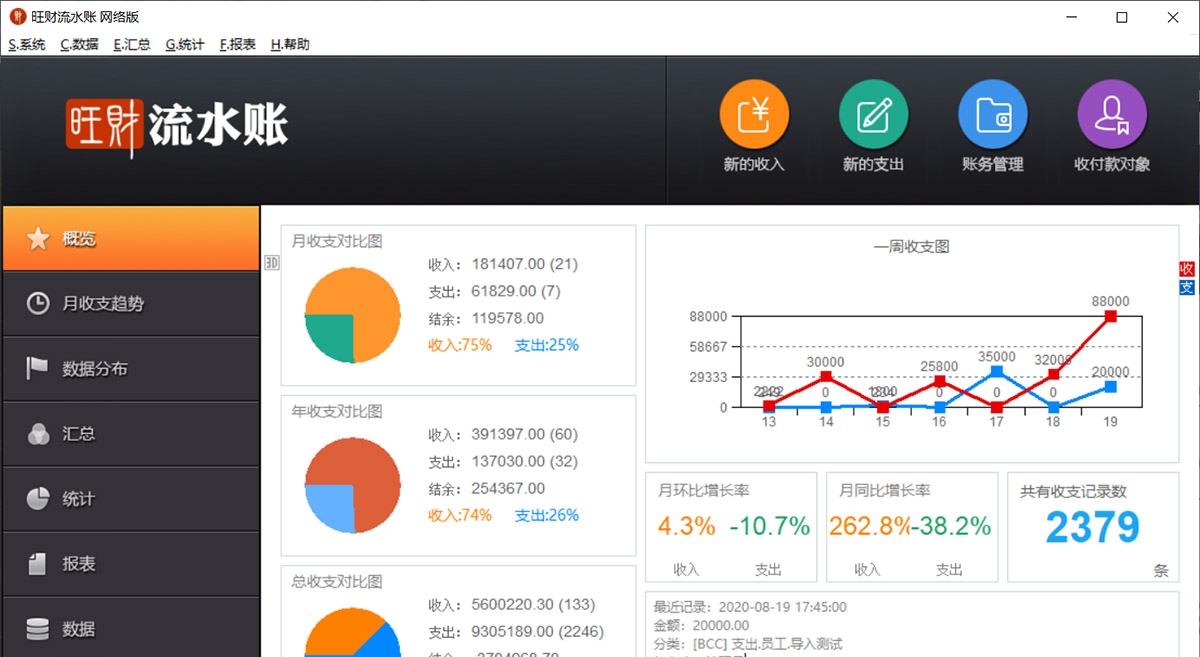Viewport: 1200px width, 657px height.
Task: Click the total records count 2379
Action: pyautogui.click(x=1093, y=527)
